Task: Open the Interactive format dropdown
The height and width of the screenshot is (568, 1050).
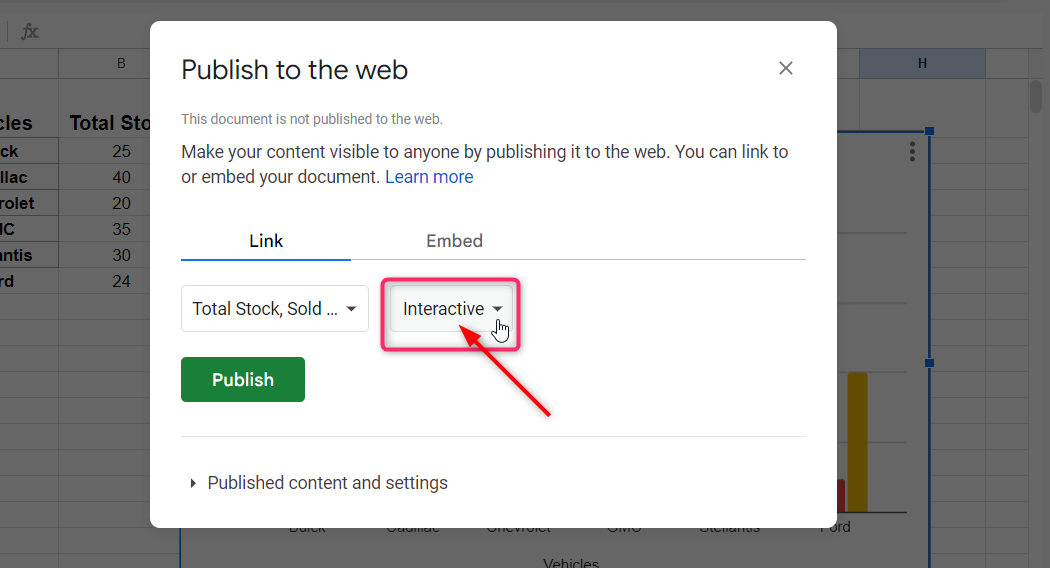Action: point(452,309)
